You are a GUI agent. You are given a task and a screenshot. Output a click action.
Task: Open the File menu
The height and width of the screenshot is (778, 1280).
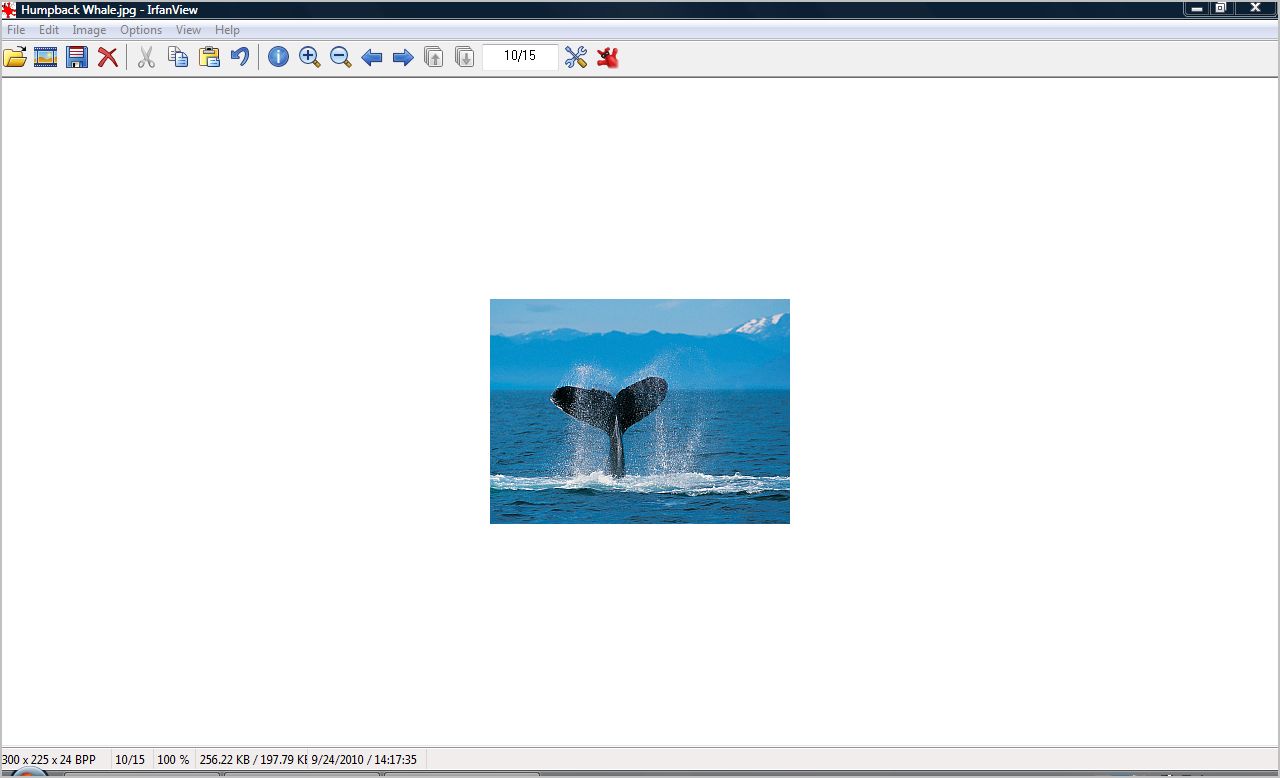(x=16, y=30)
